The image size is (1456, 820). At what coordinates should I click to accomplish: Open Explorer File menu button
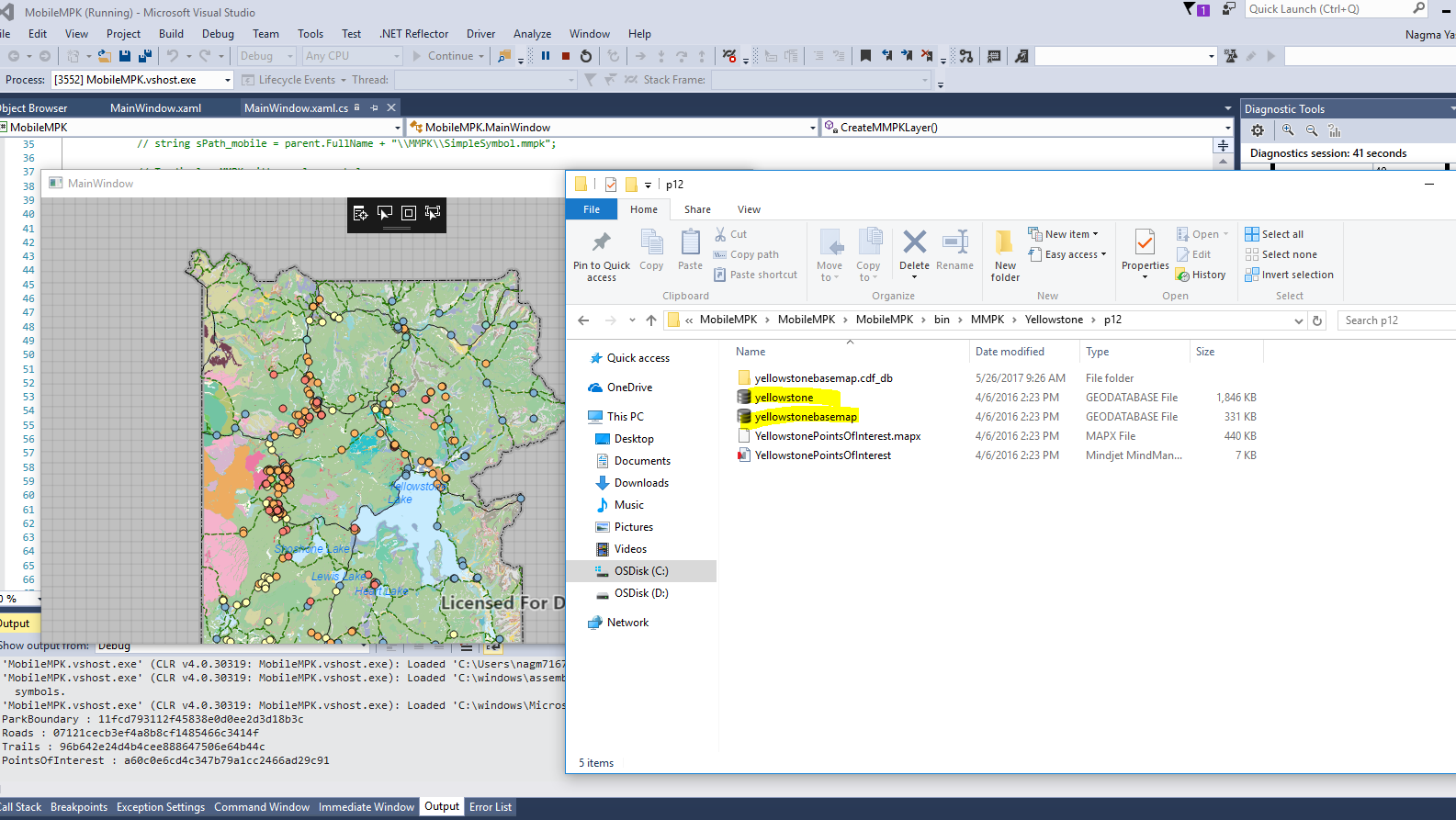pos(592,209)
